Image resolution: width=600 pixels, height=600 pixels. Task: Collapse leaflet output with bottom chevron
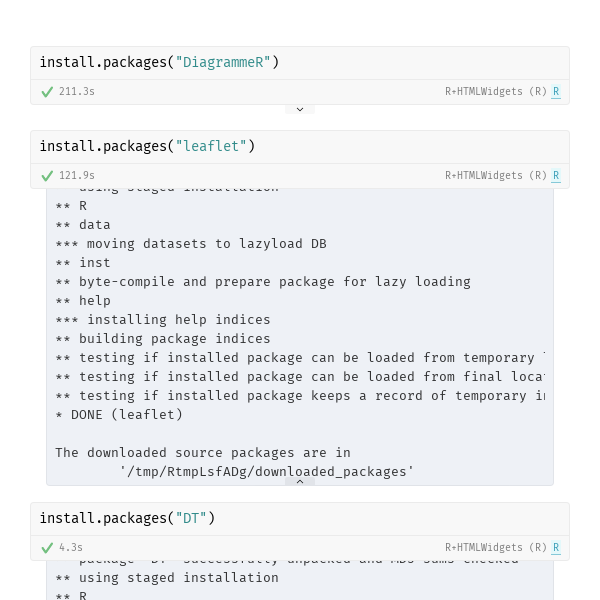point(300,481)
